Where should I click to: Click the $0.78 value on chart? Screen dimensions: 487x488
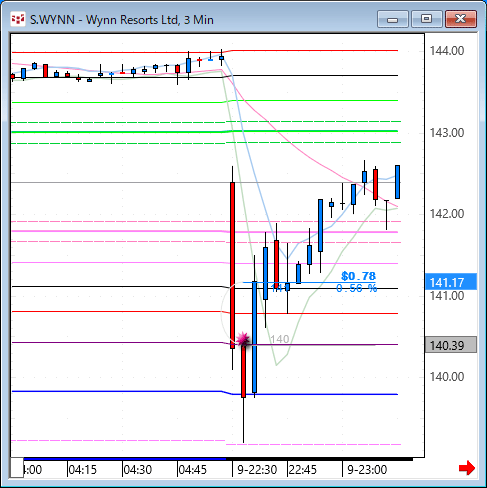coord(358,276)
